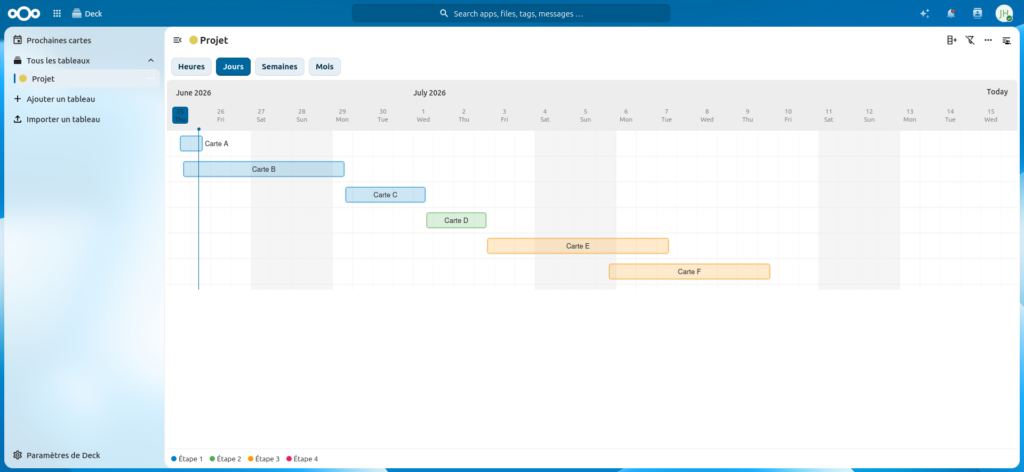Click the 13 Mon date header

(x=910, y=115)
